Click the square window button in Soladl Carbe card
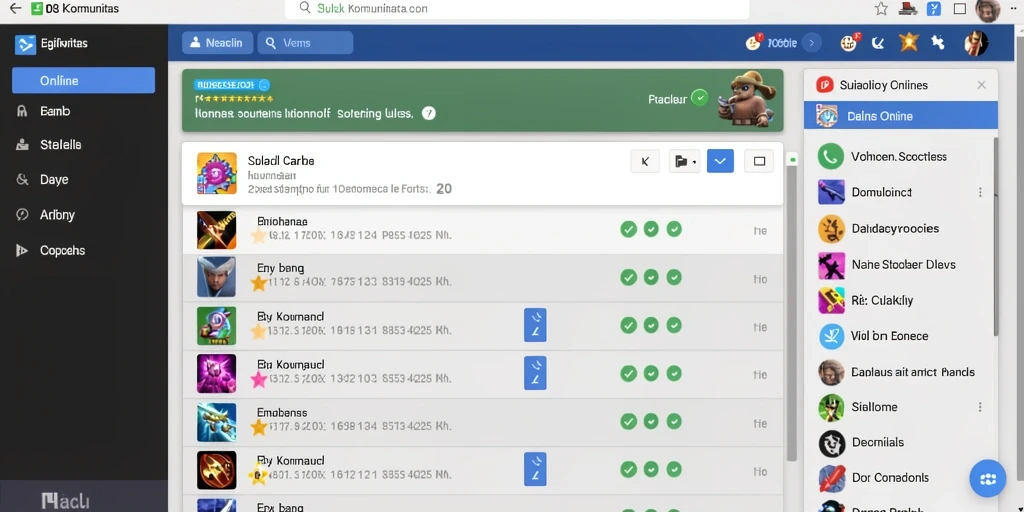The height and width of the screenshot is (512, 1024). [x=759, y=161]
